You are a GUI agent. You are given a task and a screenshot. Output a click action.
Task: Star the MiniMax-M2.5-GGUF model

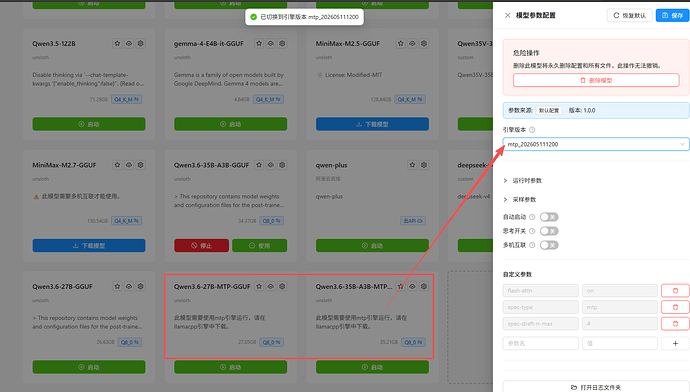[400, 44]
